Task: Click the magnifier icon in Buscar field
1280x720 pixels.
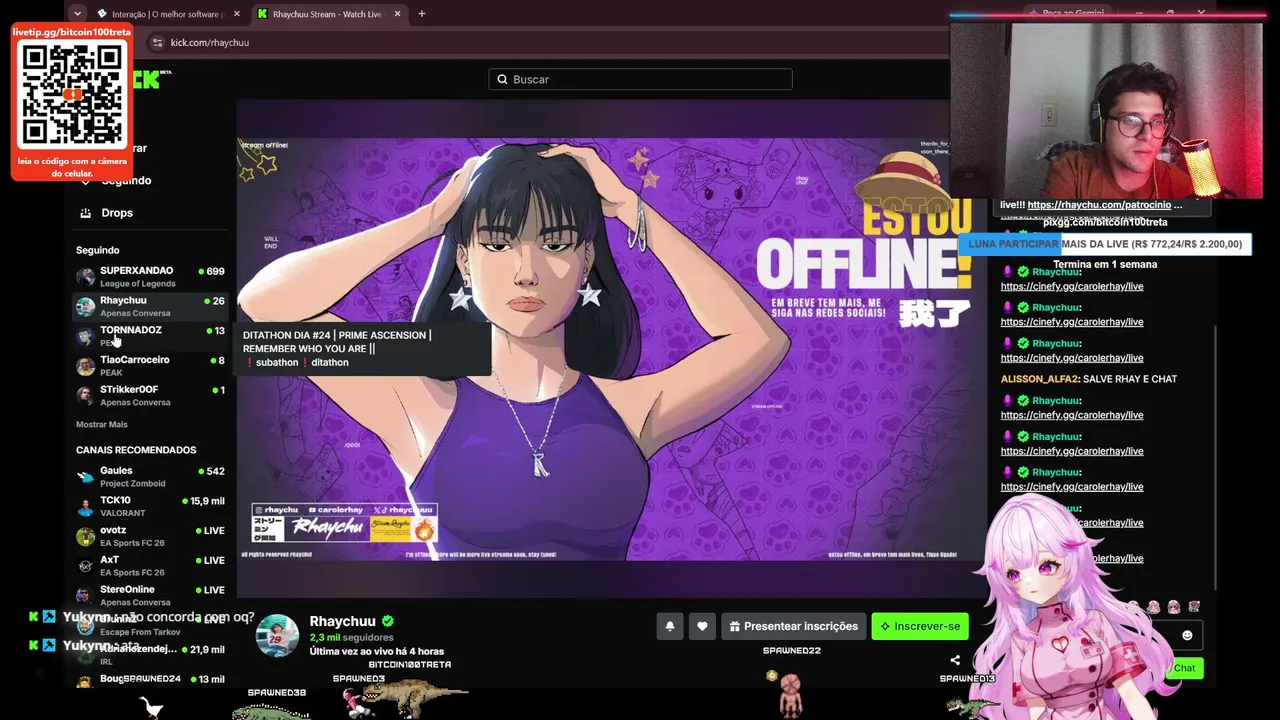Action: coord(502,79)
